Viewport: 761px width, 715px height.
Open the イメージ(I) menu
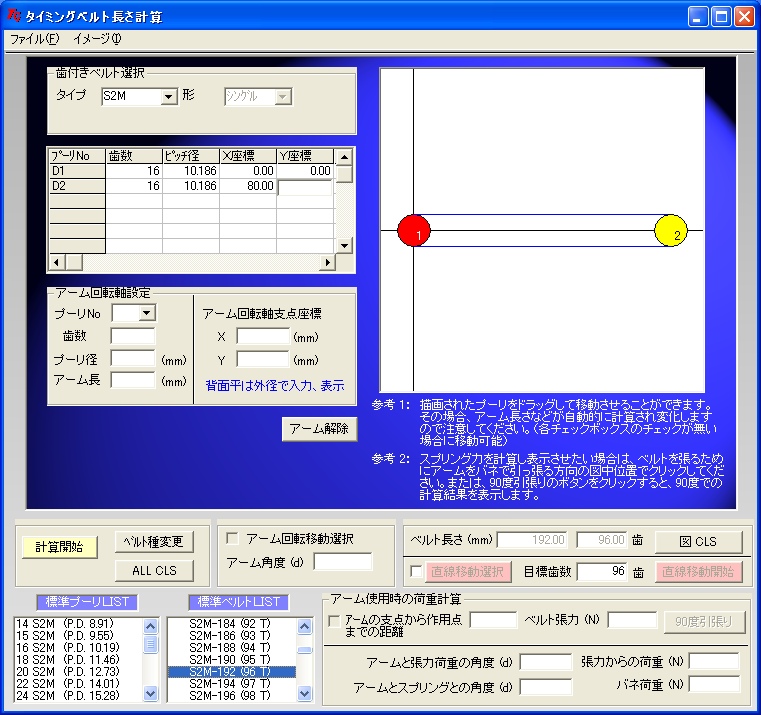(x=97, y=39)
